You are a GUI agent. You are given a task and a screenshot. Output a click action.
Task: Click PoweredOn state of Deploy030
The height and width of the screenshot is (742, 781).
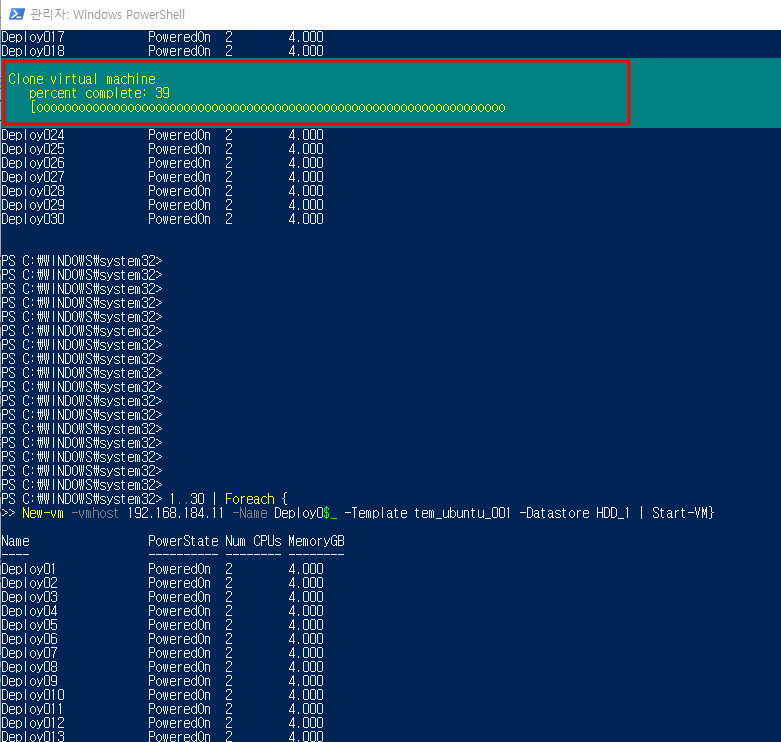[x=179, y=219]
